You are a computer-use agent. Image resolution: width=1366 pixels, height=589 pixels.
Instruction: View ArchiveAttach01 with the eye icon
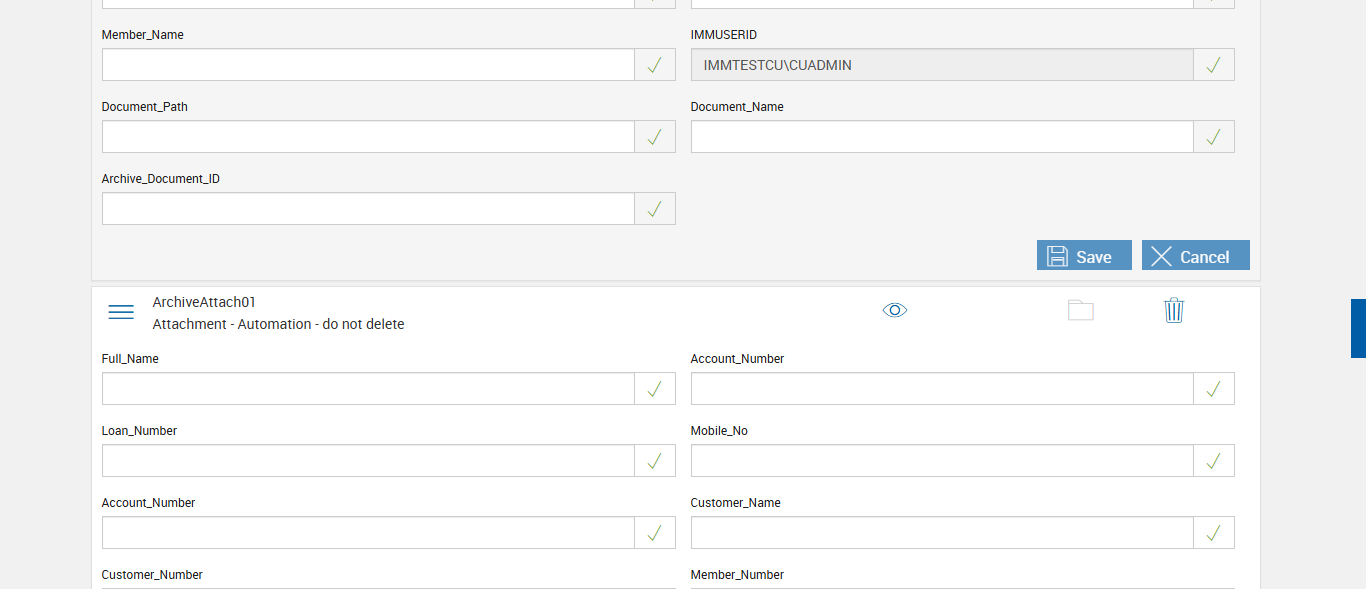point(895,310)
